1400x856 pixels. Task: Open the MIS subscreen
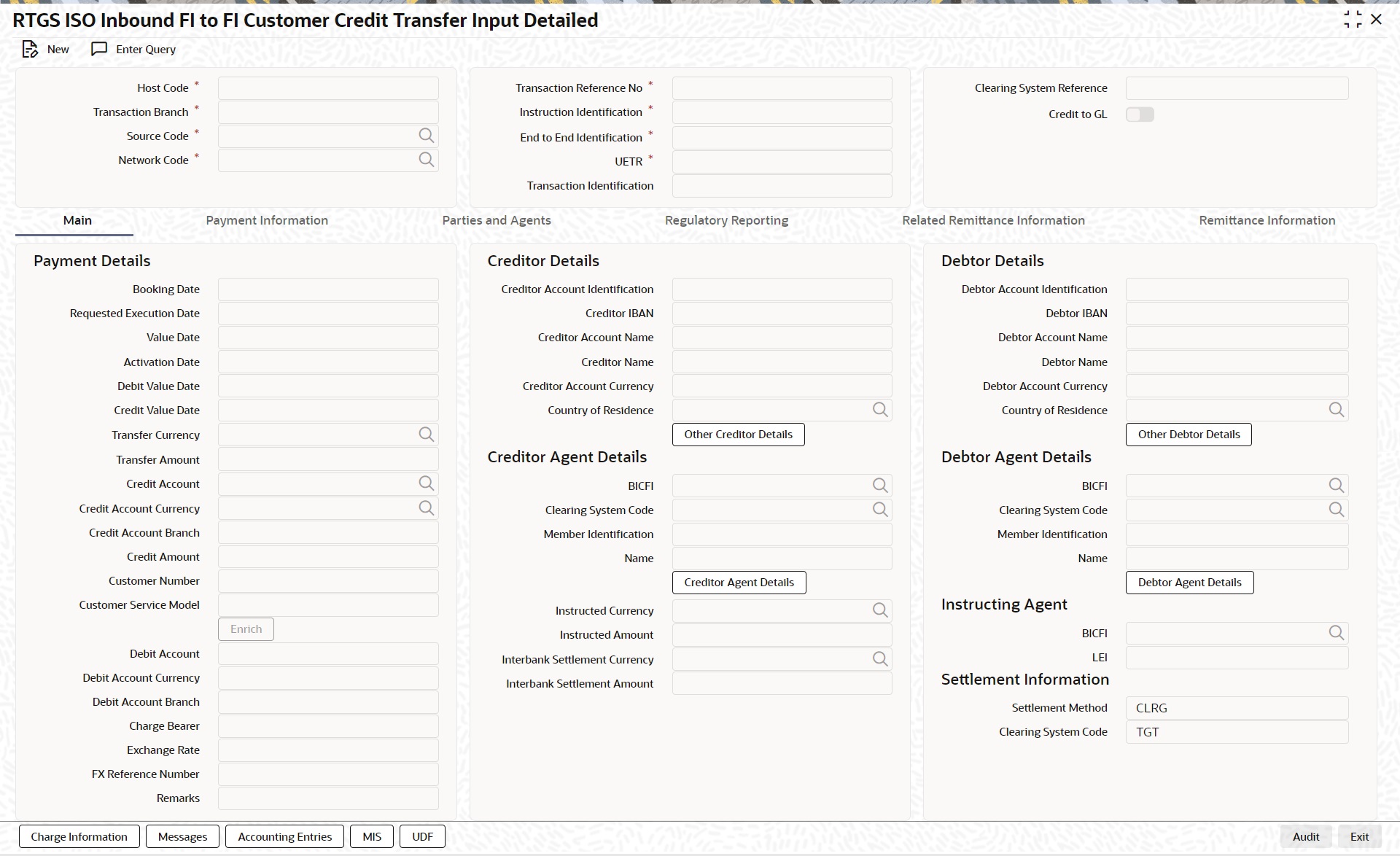(x=372, y=836)
